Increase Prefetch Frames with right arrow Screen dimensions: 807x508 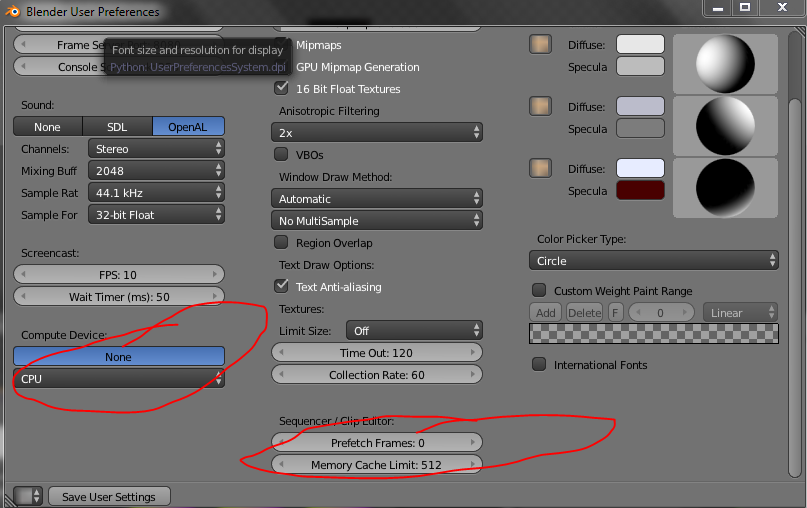(x=473, y=443)
